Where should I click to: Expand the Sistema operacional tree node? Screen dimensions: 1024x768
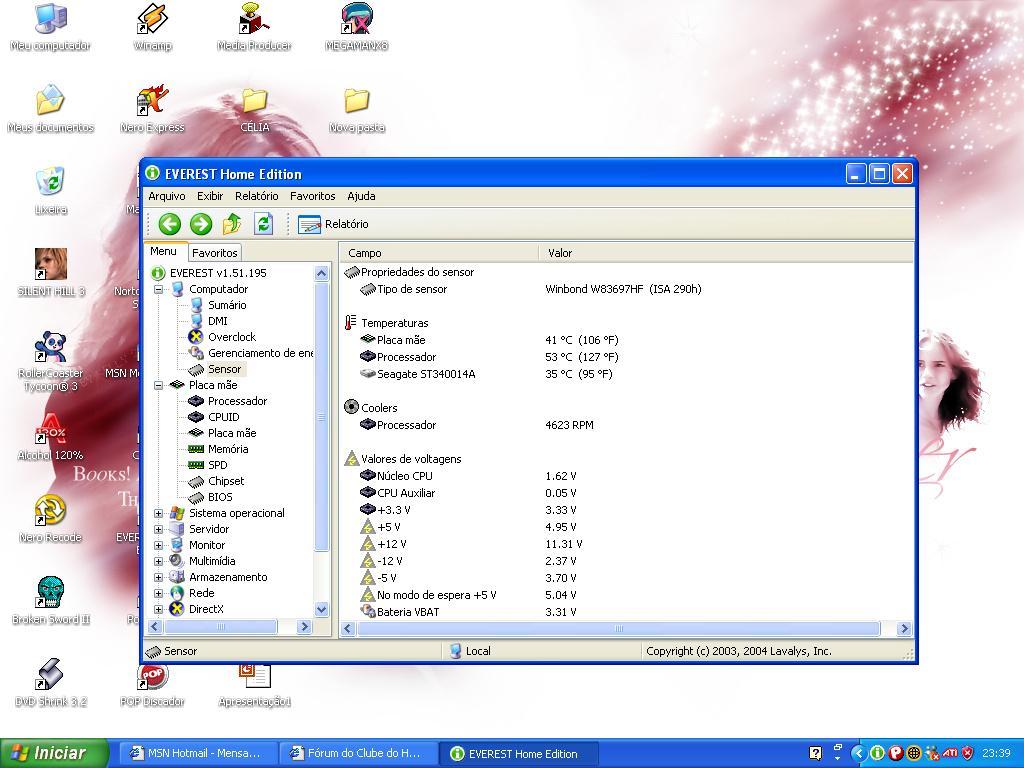[x=158, y=513]
